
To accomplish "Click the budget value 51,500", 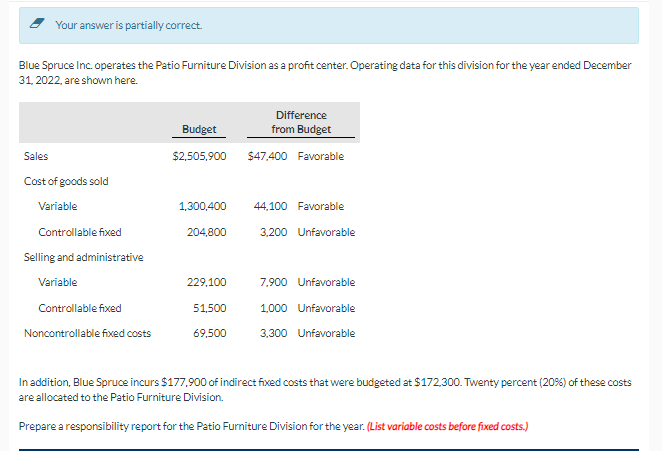I will [x=209, y=308].
